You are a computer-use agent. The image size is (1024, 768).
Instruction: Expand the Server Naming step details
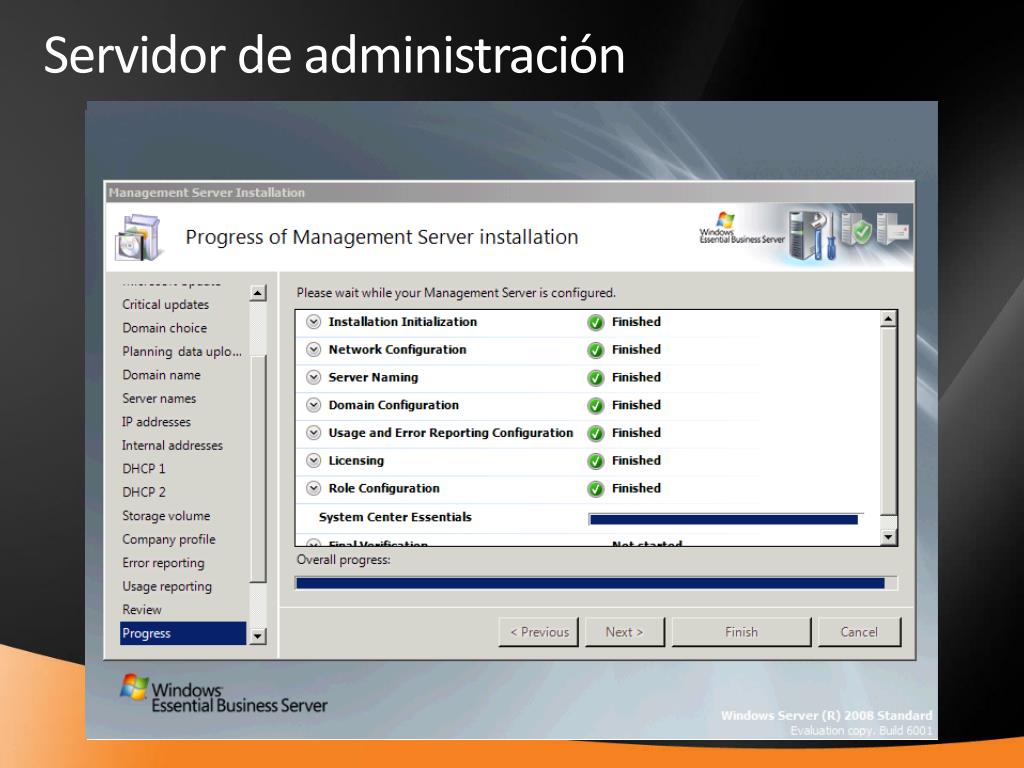(314, 377)
